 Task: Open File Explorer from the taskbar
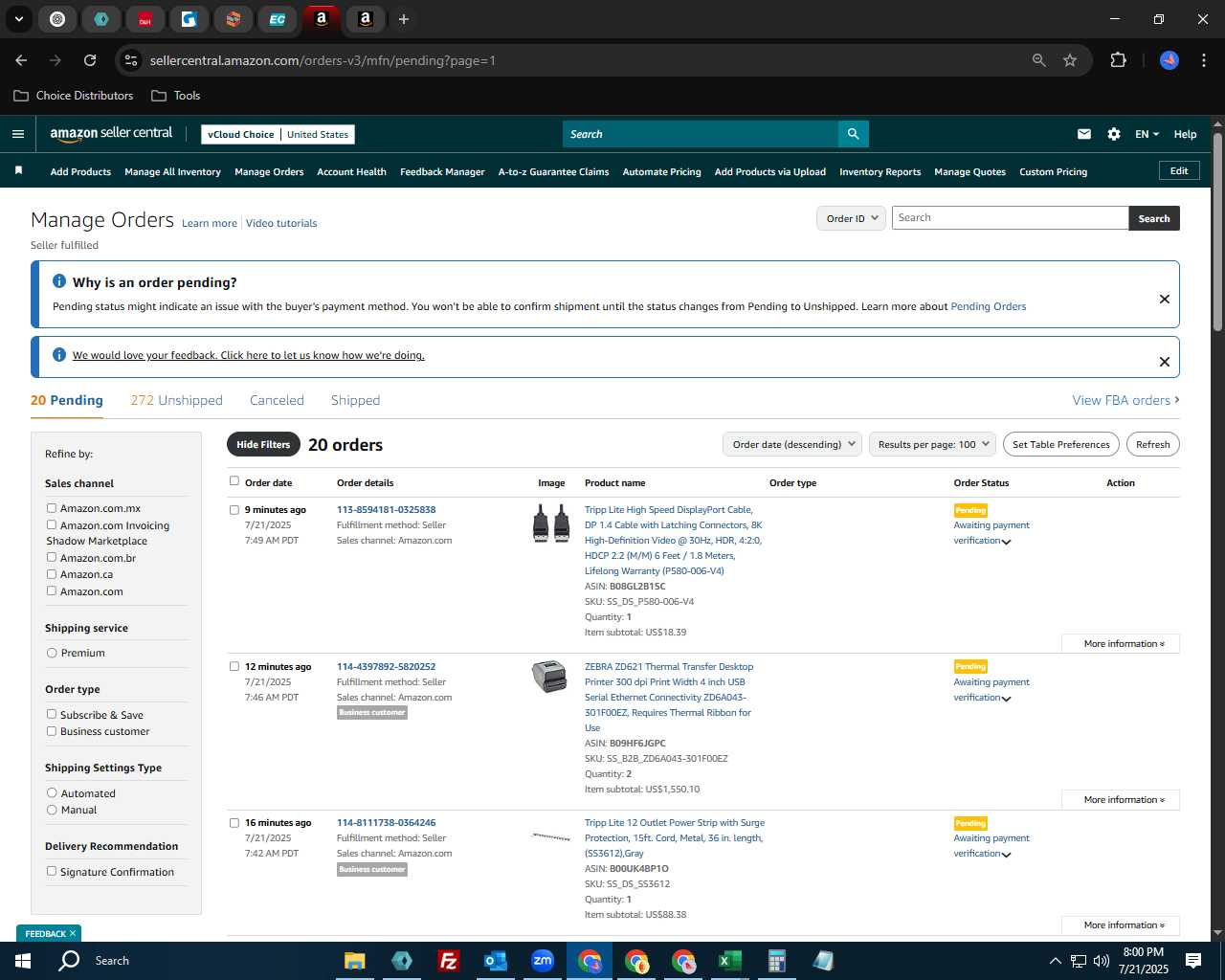tap(355, 961)
